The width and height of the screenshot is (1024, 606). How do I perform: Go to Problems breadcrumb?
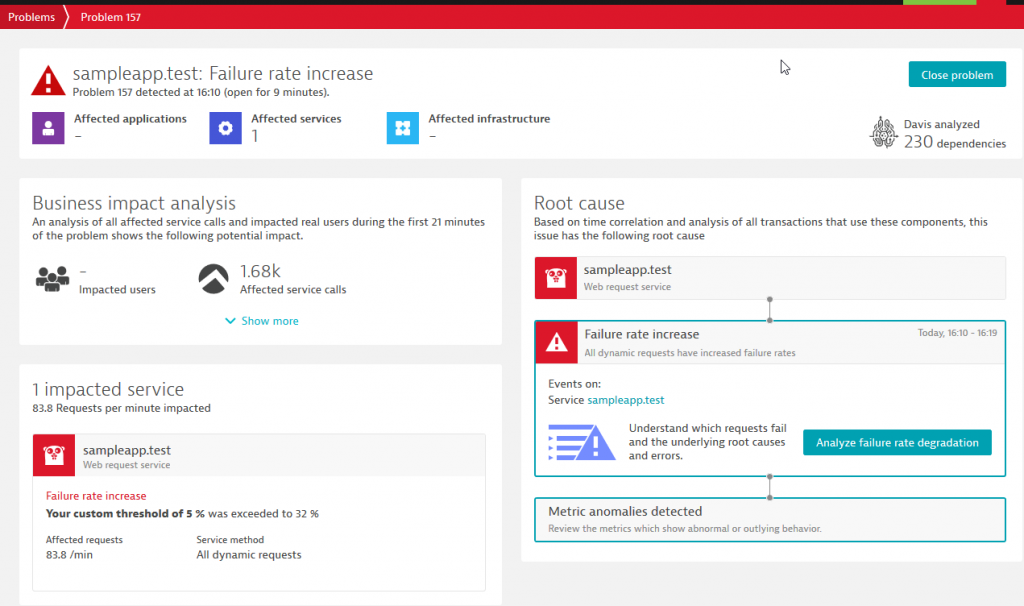point(31,17)
